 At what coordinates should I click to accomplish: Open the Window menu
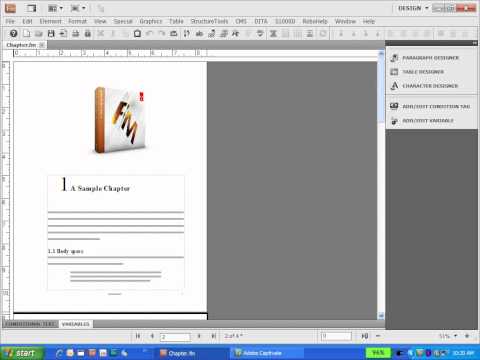click(x=345, y=21)
